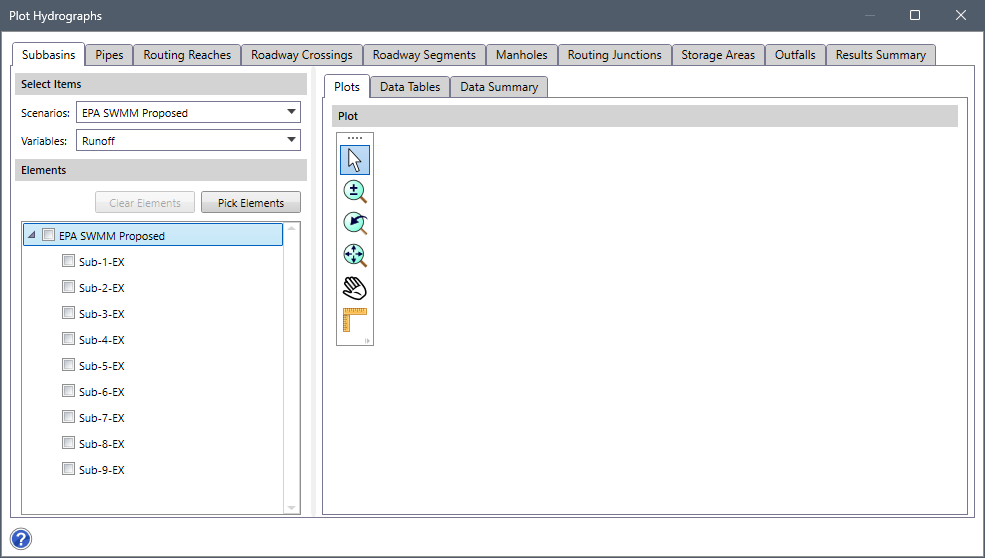The image size is (985, 558).
Task: Select the pan hand tool
Action: tap(355, 288)
